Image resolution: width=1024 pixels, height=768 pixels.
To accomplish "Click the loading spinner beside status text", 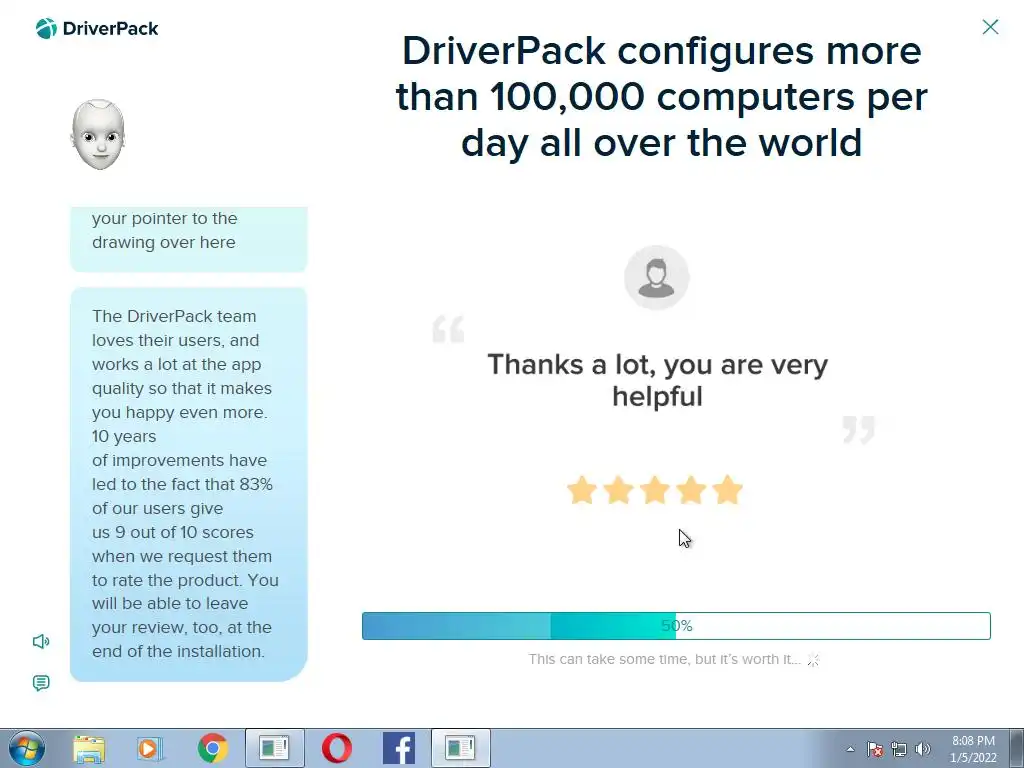I will 813,660.
